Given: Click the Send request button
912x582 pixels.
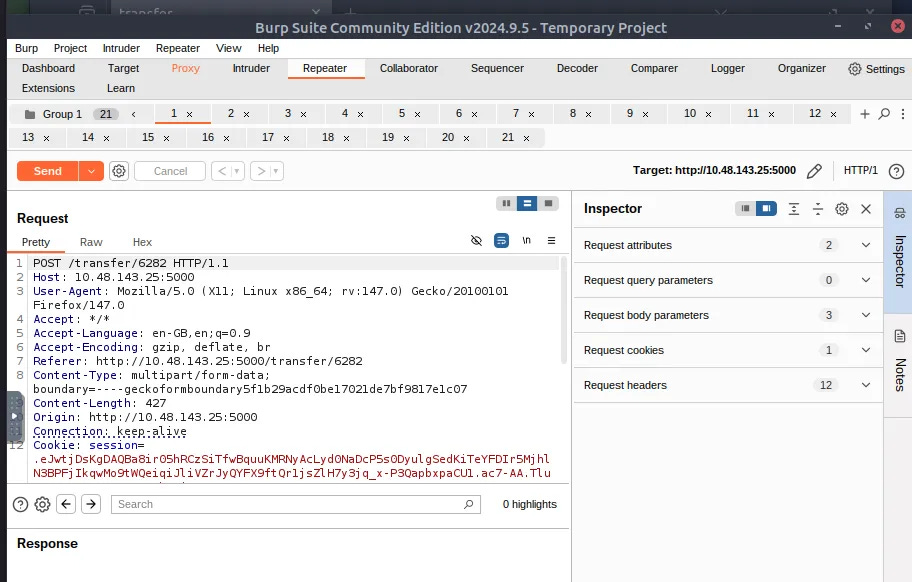Looking at the screenshot, I should pos(48,171).
